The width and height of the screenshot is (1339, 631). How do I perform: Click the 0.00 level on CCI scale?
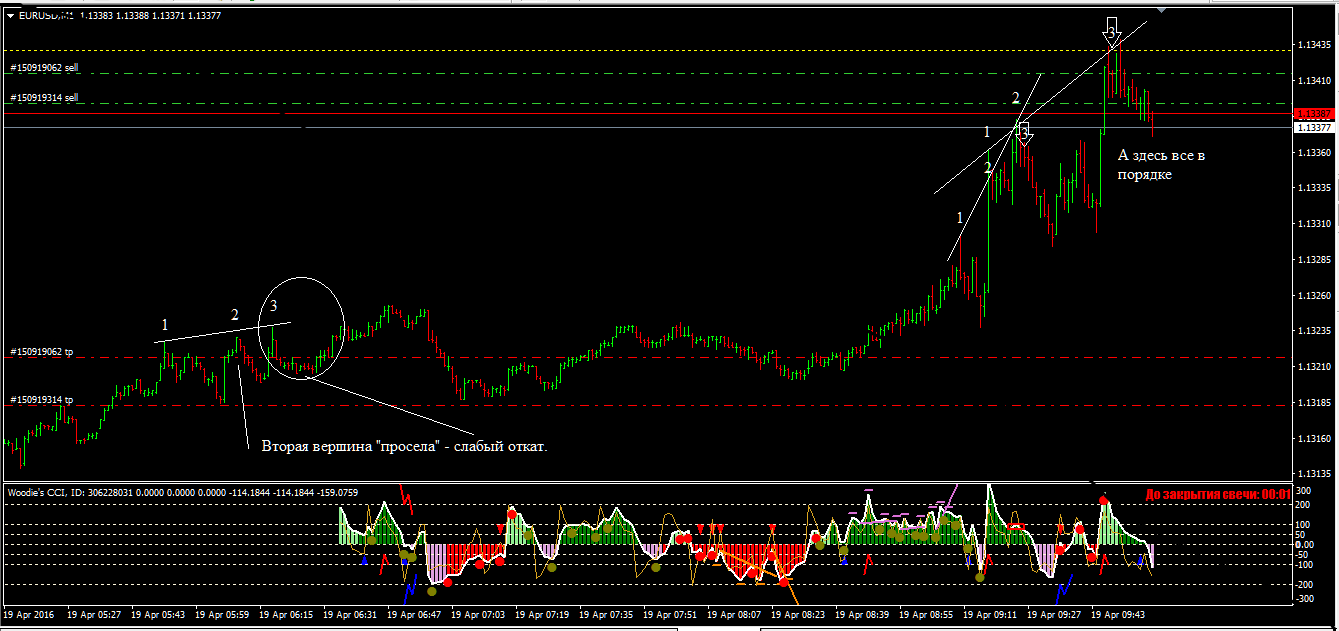(x=1305, y=544)
